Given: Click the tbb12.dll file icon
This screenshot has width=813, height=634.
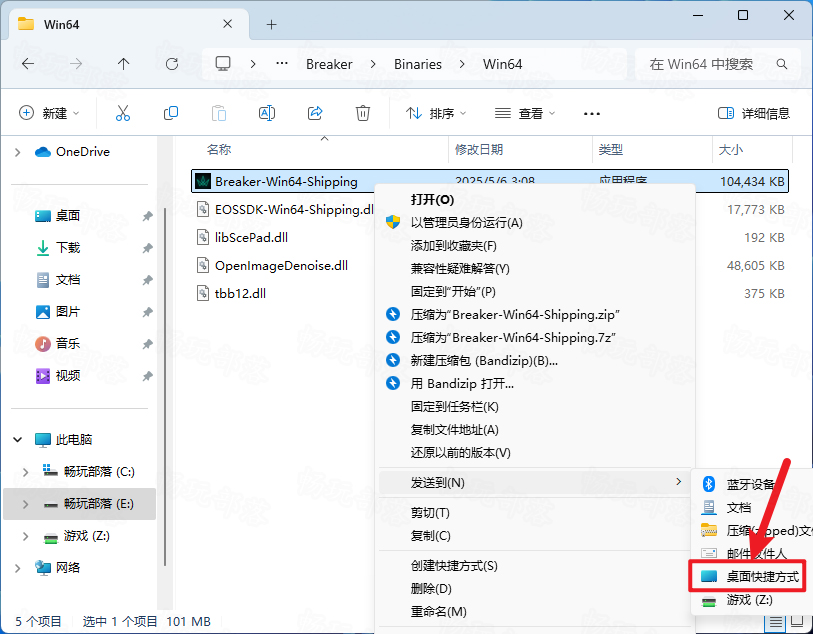Looking at the screenshot, I should pyautogui.click(x=203, y=293).
